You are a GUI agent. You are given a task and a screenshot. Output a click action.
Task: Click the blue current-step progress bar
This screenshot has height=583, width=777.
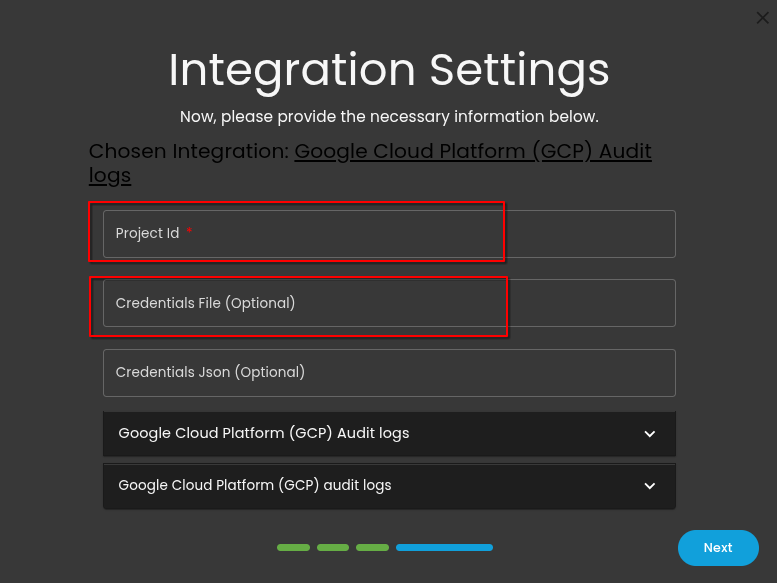(x=444, y=548)
